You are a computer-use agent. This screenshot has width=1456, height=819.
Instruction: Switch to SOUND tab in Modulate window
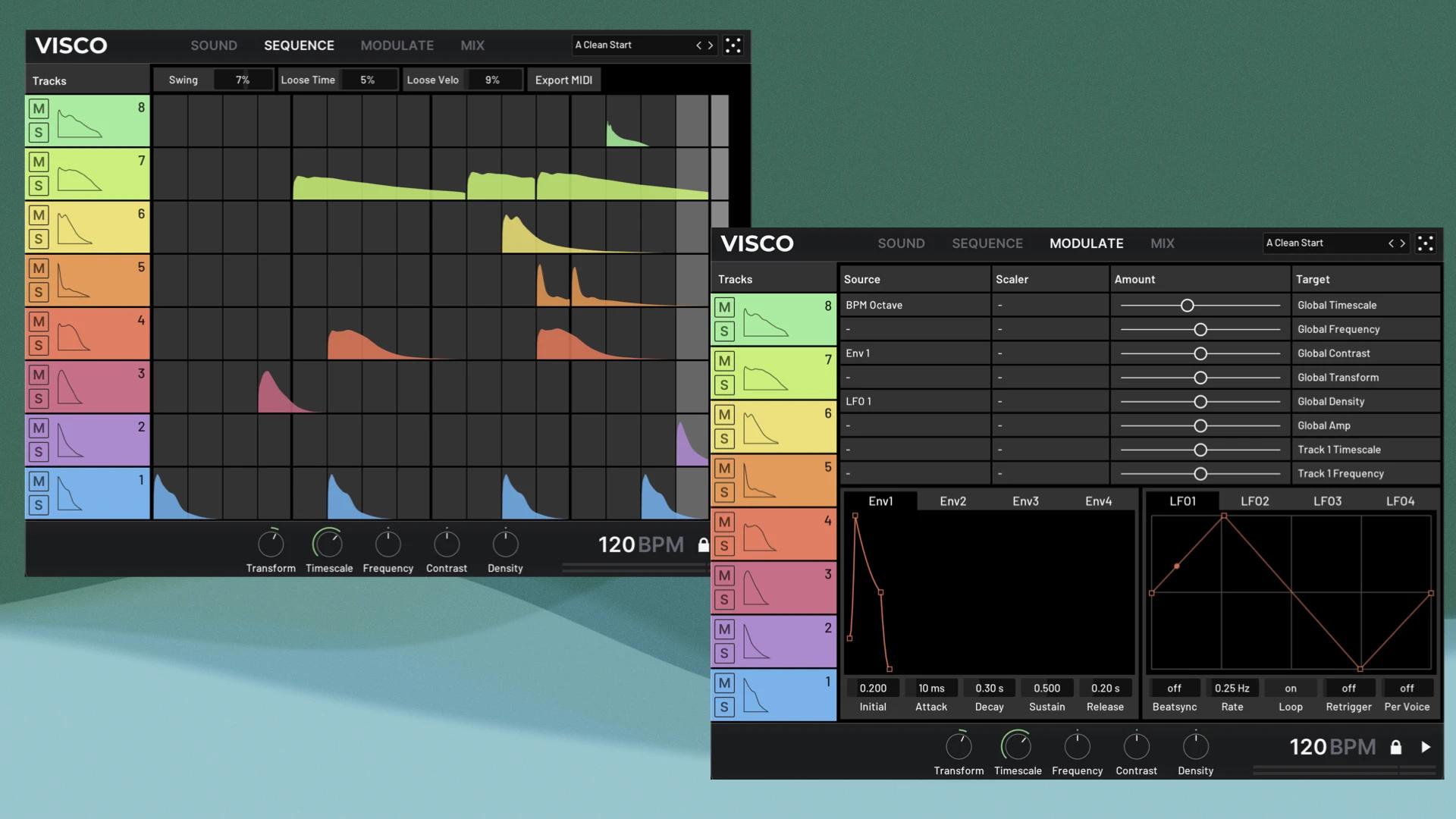click(x=901, y=243)
